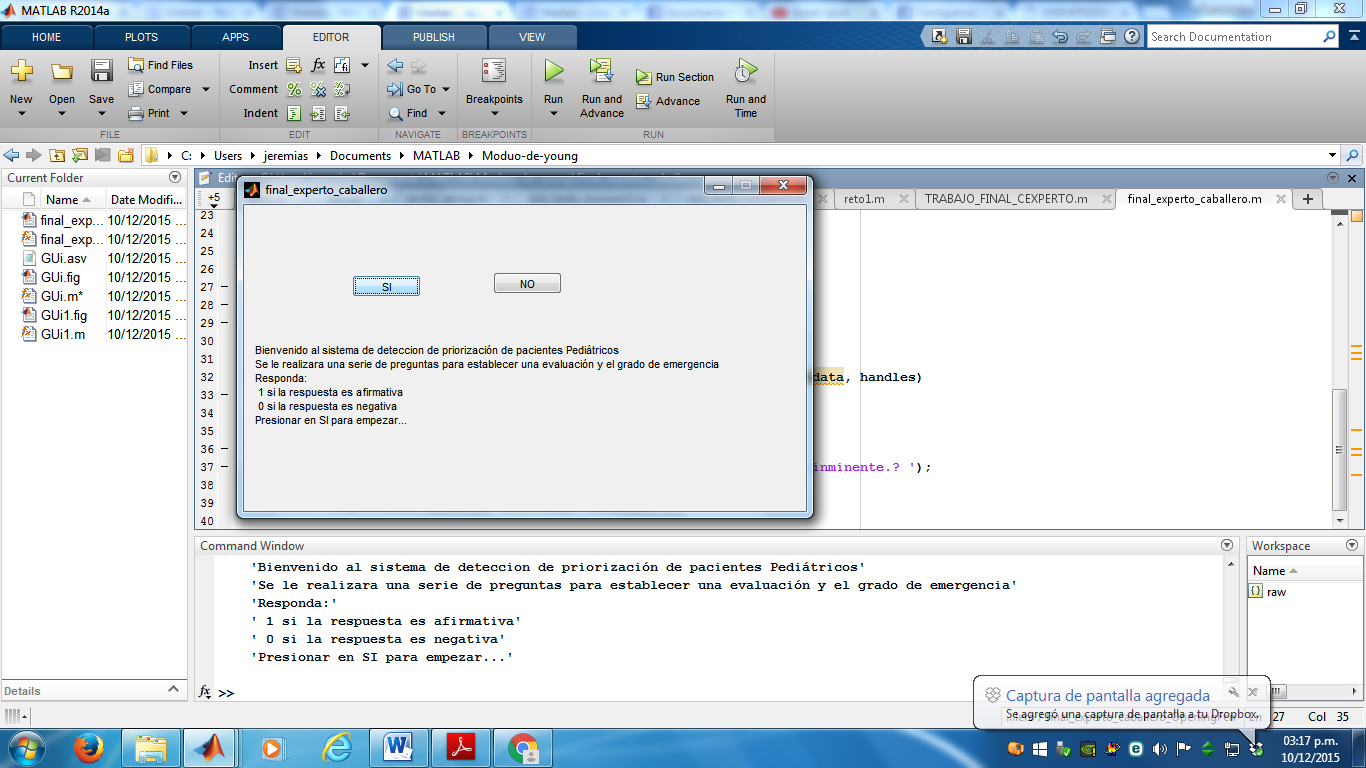Click the address bar Back arrow
Viewport: 1366px width, 768px height.
click(x=12, y=155)
